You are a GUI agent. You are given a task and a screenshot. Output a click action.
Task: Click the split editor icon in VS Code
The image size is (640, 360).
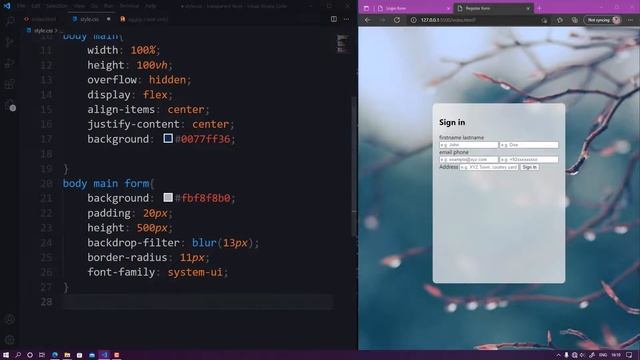click(x=334, y=19)
